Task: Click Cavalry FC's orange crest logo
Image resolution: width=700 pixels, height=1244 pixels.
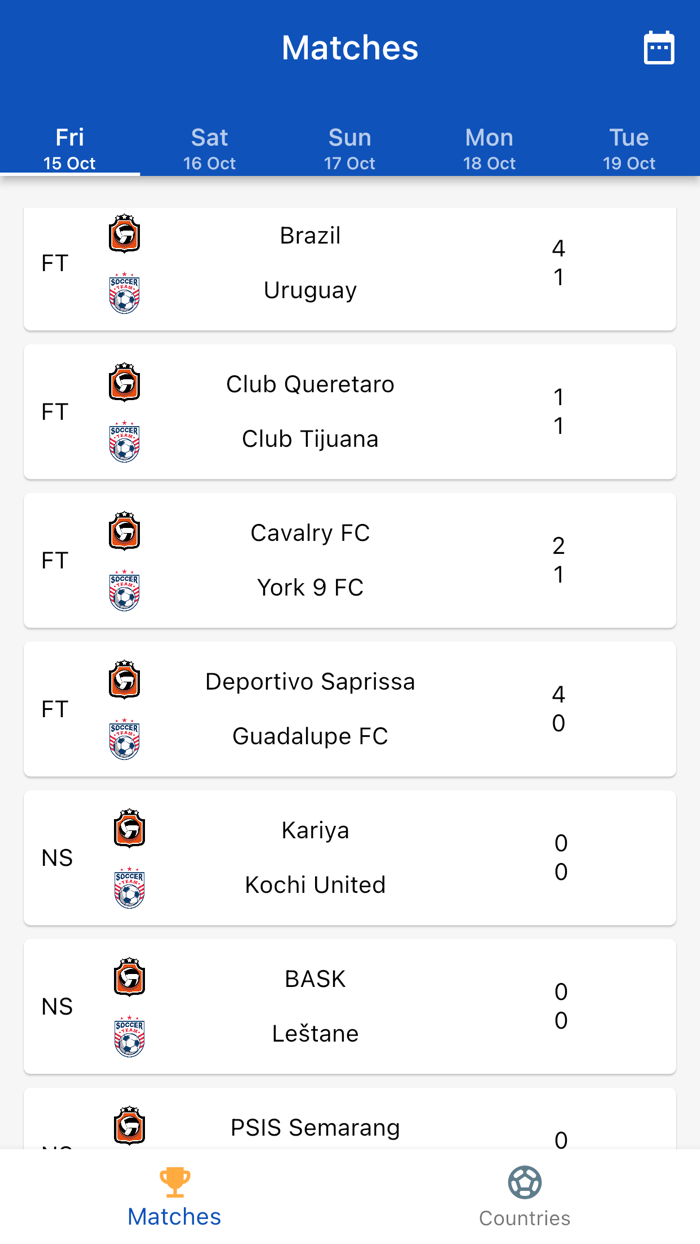Action: click(x=124, y=531)
